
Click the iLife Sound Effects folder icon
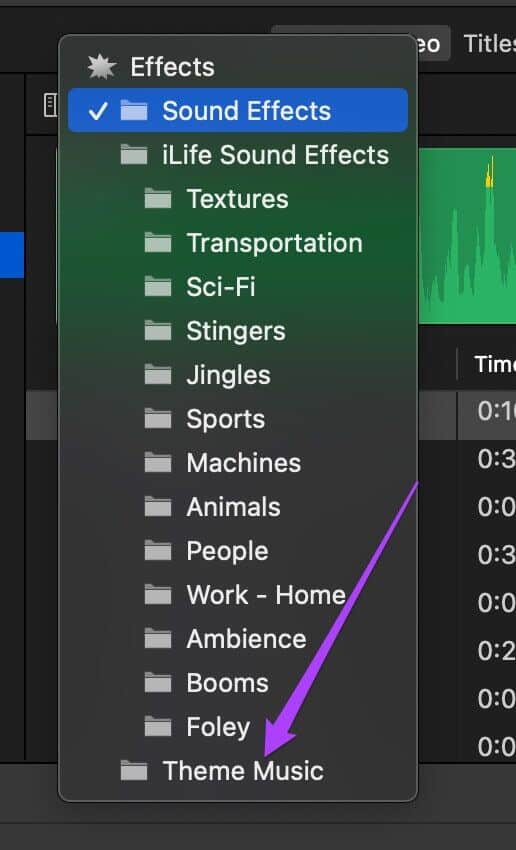point(134,155)
